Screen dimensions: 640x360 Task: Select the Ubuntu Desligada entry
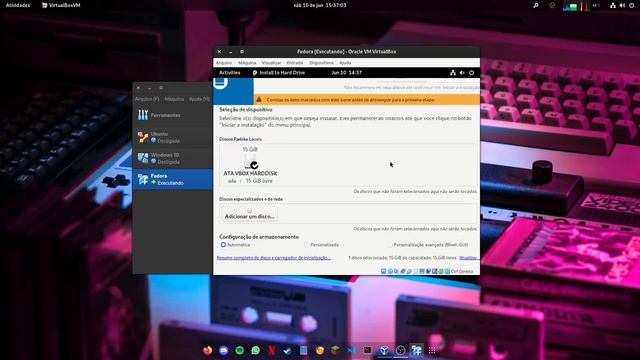click(x=172, y=137)
